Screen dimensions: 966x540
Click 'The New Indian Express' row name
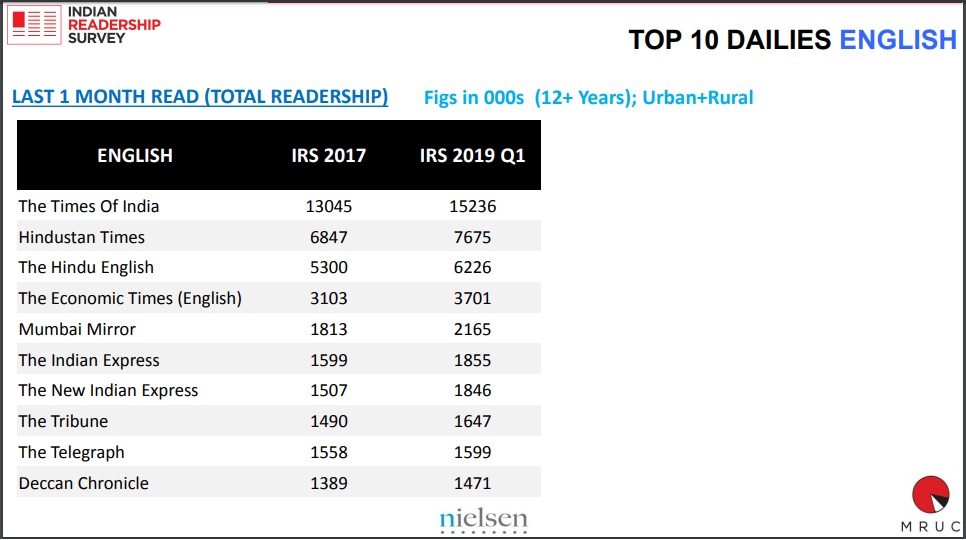(x=108, y=391)
